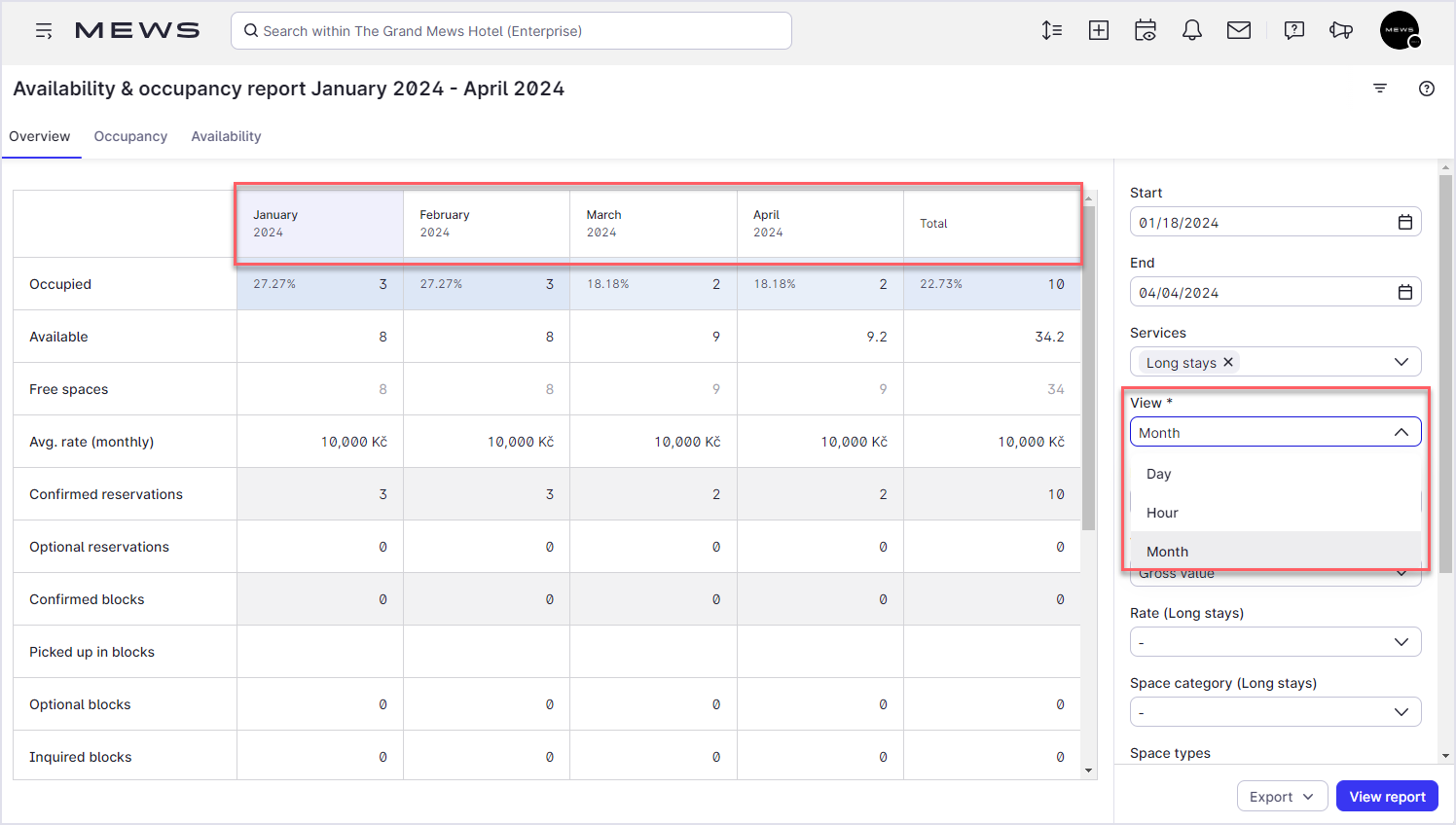
Task: Expand the Rate (Long stays) dropdown
Action: 1275,642
